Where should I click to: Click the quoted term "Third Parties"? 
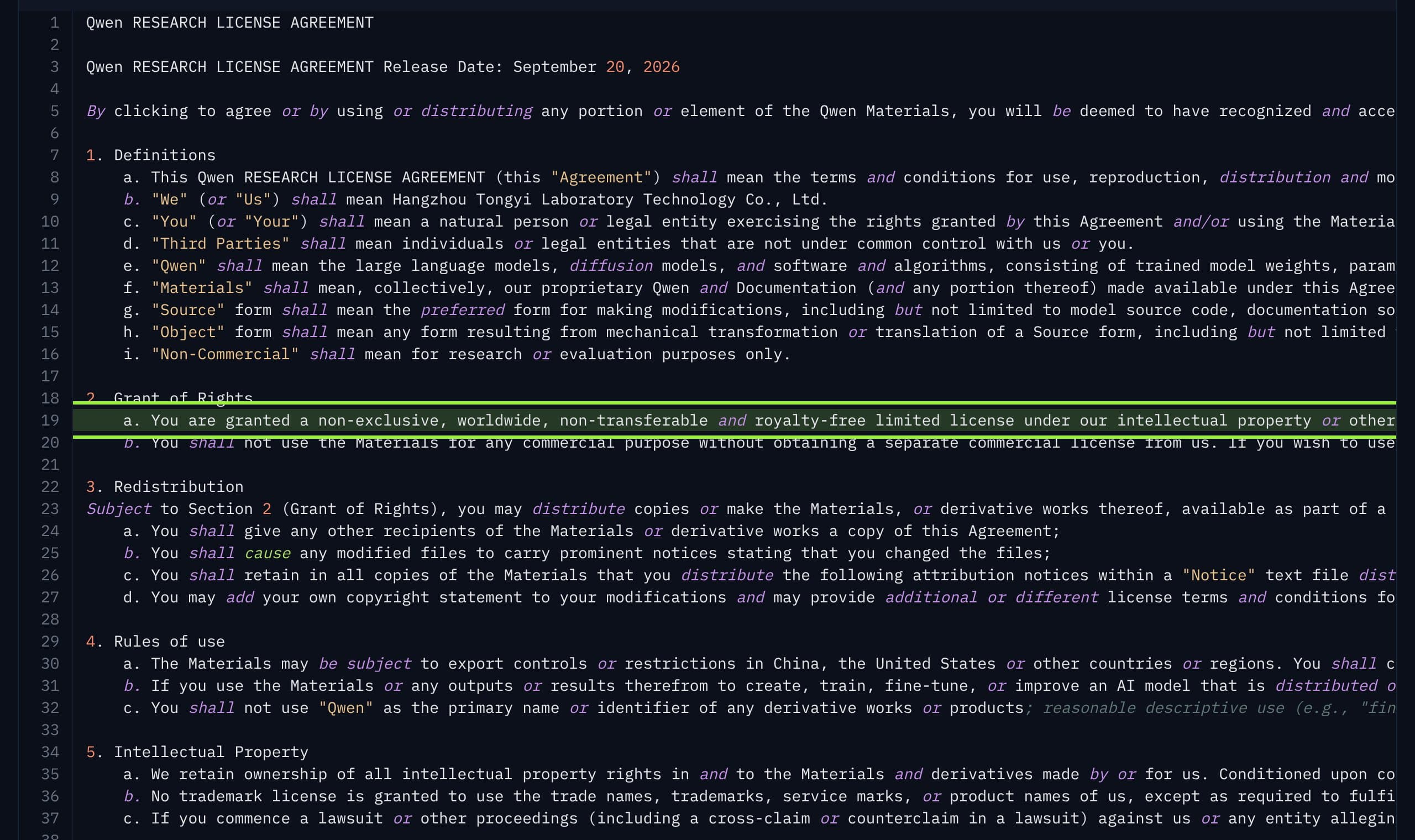coord(221,243)
